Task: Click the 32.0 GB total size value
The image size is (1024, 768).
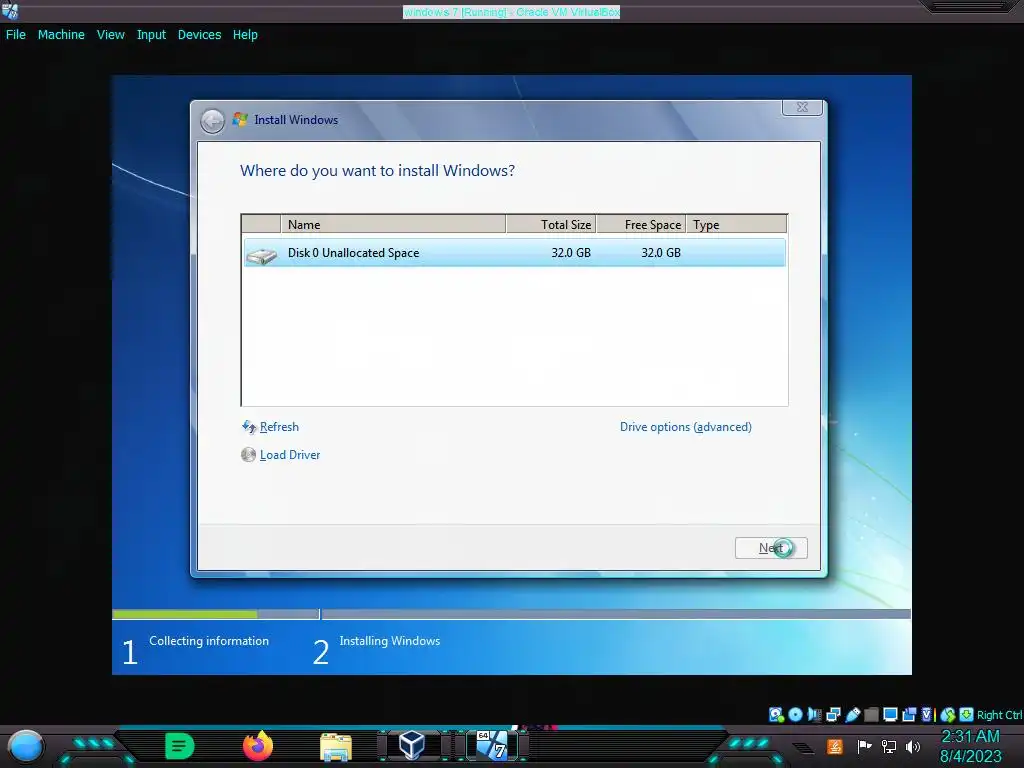Action: (x=571, y=253)
